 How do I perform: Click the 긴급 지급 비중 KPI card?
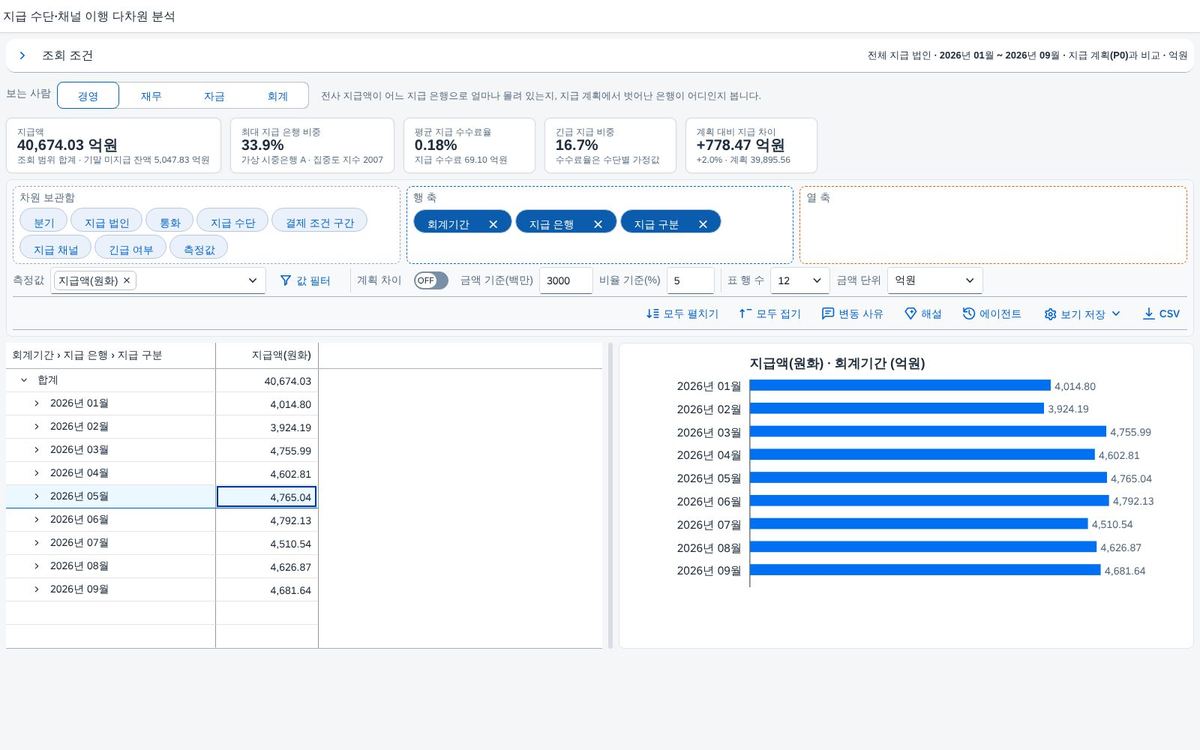[612, 146]
